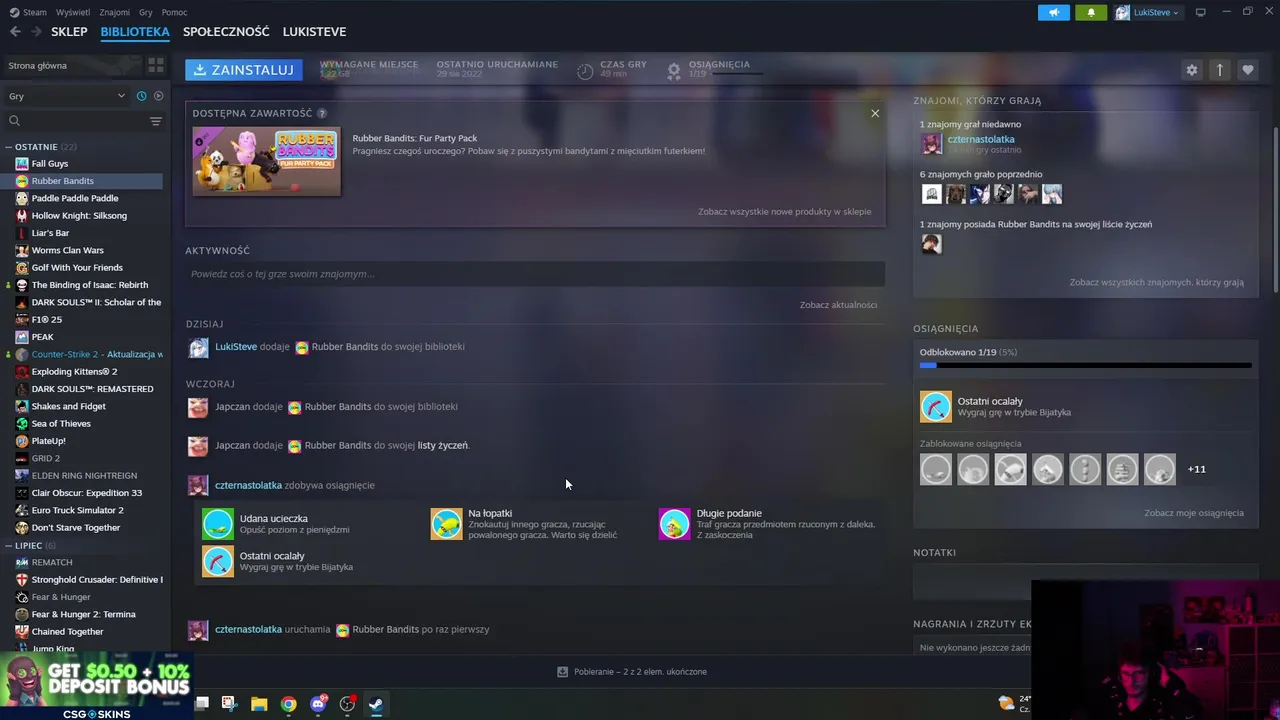Open czternastolatka's profile link in friends panel
Image resolution: width=1280 pixels, height=720 pixels.
pyautogui.click(x=981, y=139)
